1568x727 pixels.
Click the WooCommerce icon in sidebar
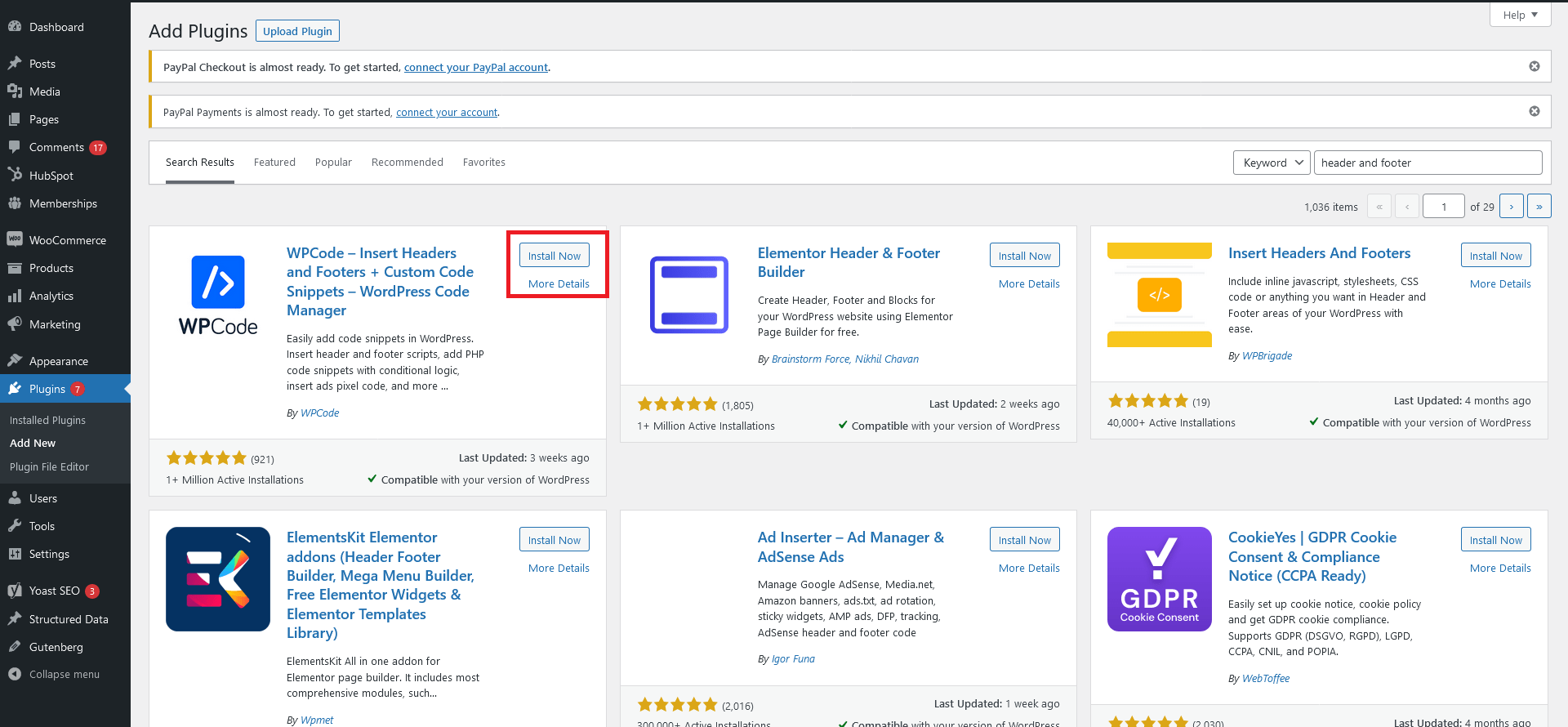tap(15, 240)
